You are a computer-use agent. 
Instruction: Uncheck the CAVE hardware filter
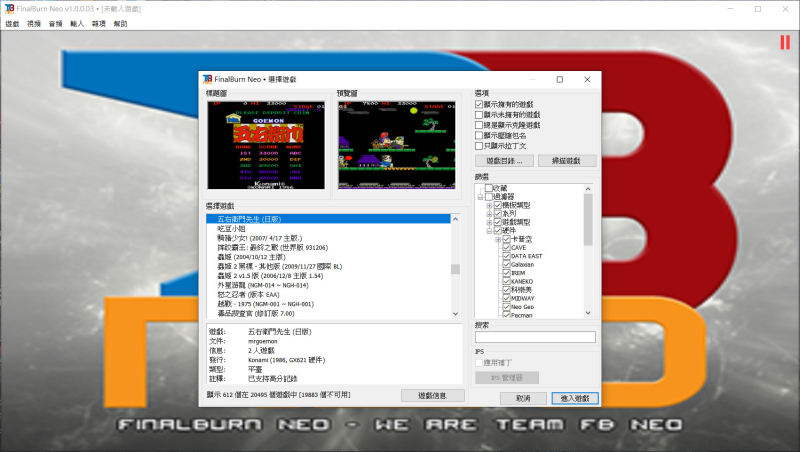pos(506,247)
